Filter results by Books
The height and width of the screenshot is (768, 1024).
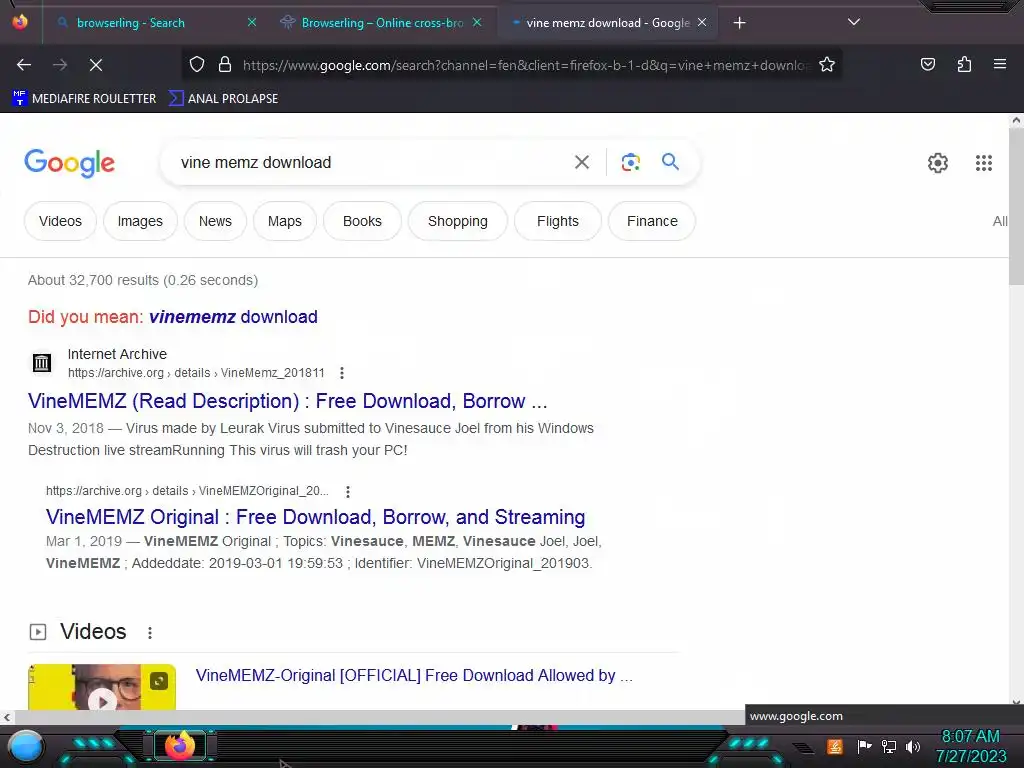tap(362, 221)
